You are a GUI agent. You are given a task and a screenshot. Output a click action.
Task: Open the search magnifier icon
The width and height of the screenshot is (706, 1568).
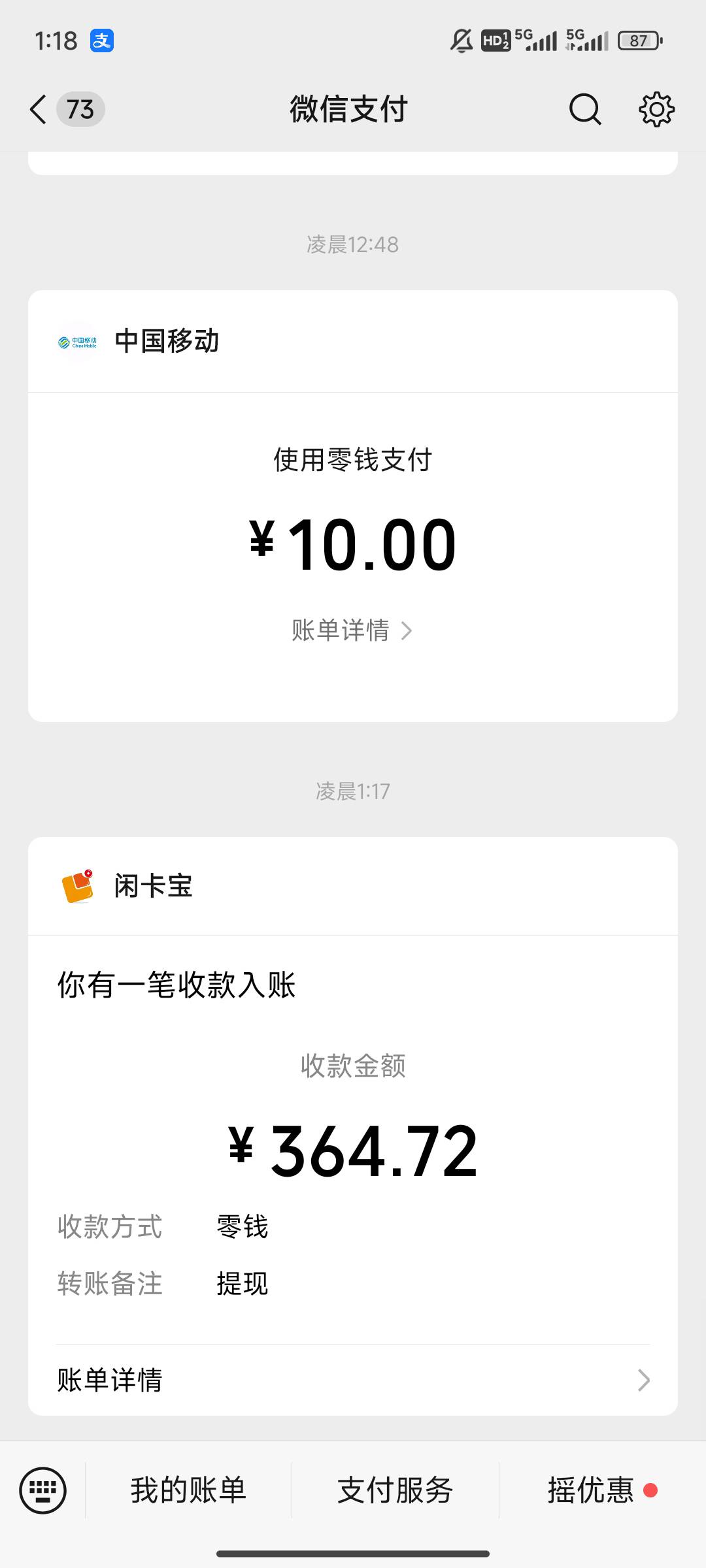point(584,109)
